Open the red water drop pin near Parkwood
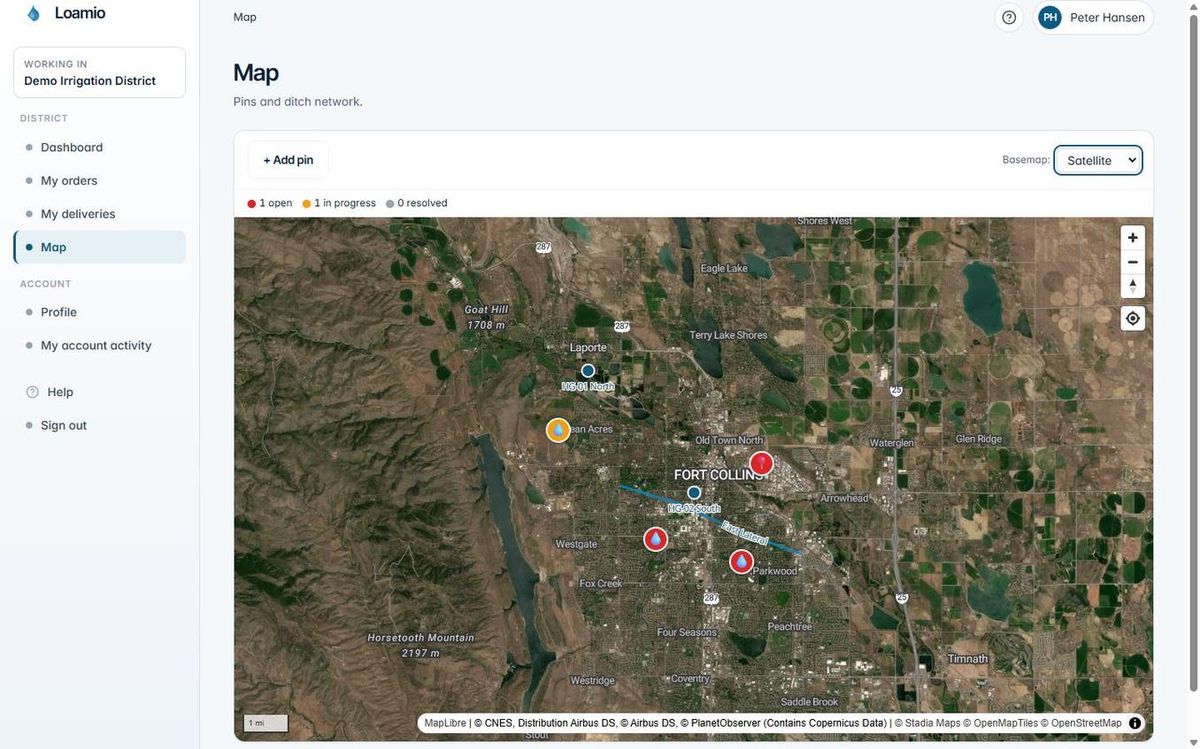Viewport: 1200px width, 749px height. 741,562
